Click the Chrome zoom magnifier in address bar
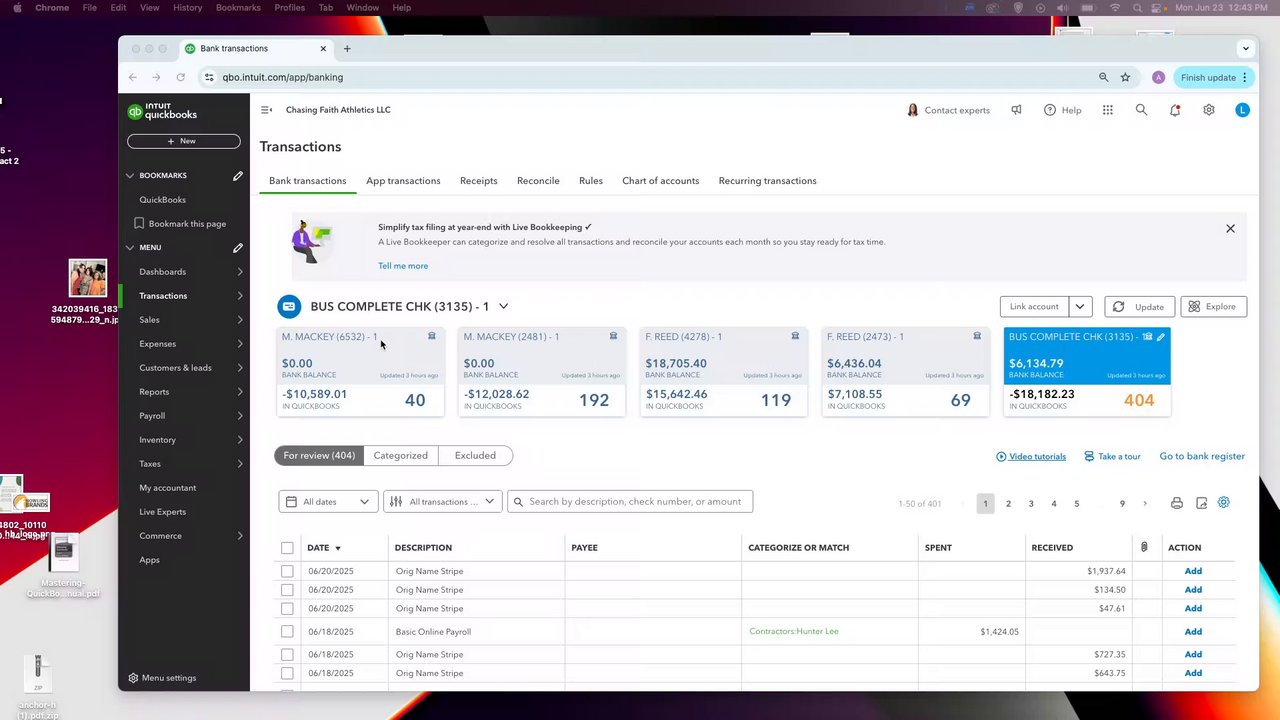 (x=1103, y=77)
